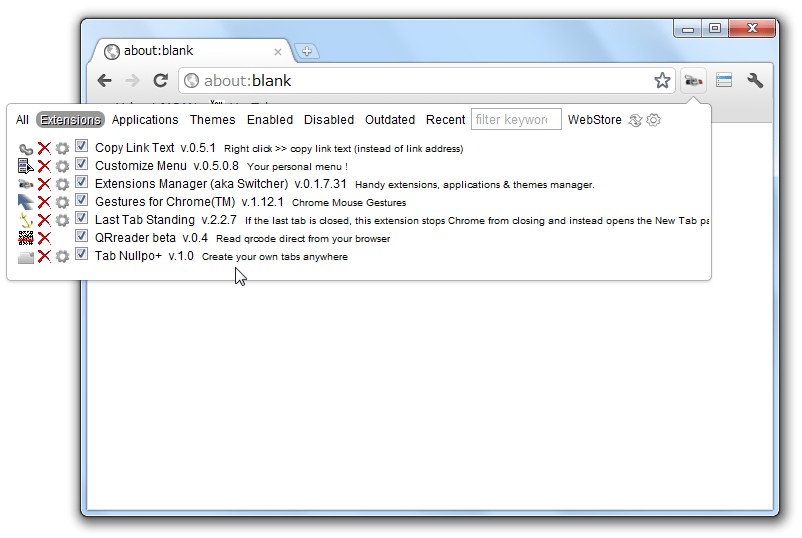The width and height of the screenshot is (802, 538).
Task: Click Tab Nullpo+ name
Action: coord(128,255)
